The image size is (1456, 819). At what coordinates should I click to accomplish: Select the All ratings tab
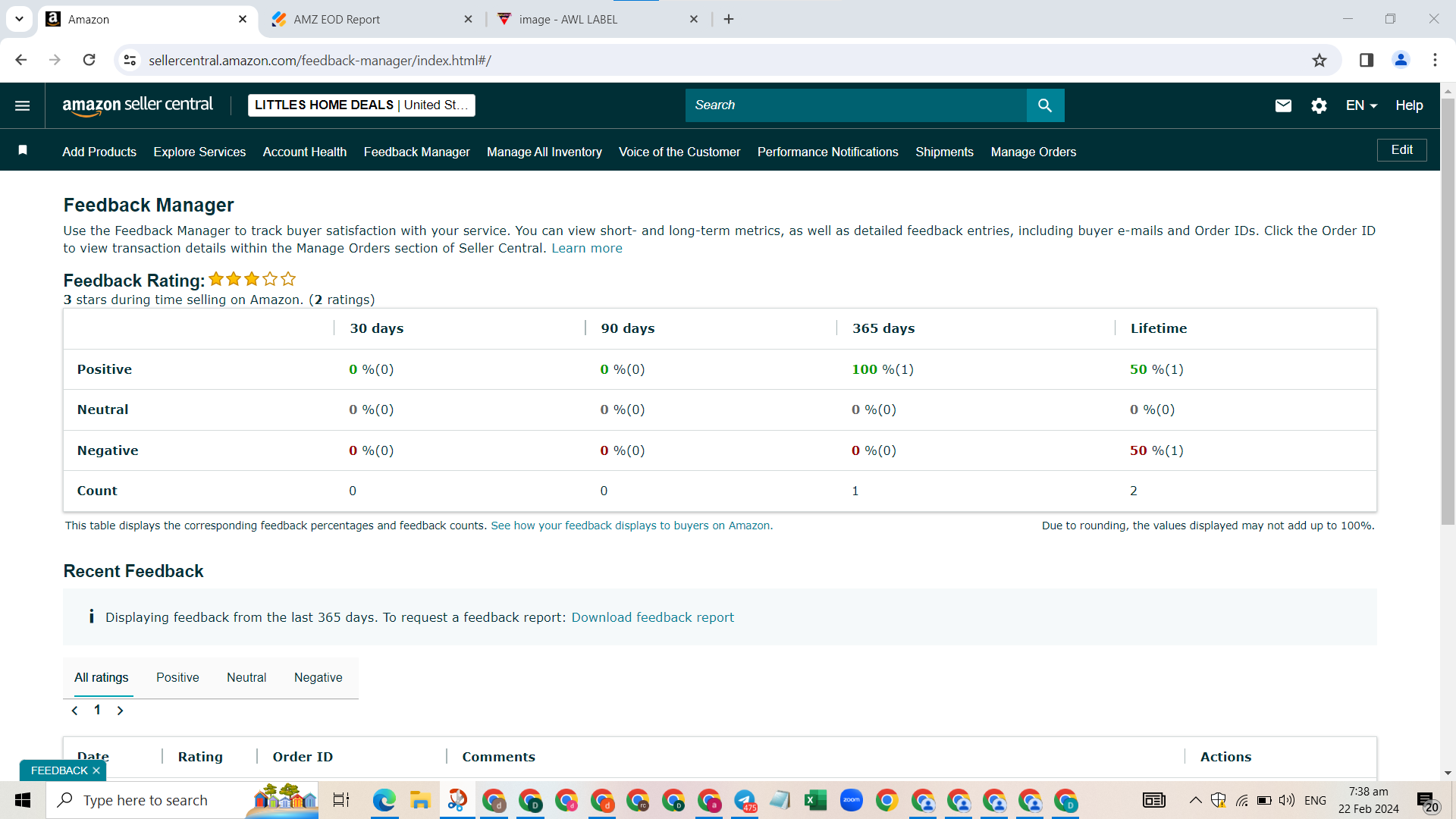coord(101,678)
